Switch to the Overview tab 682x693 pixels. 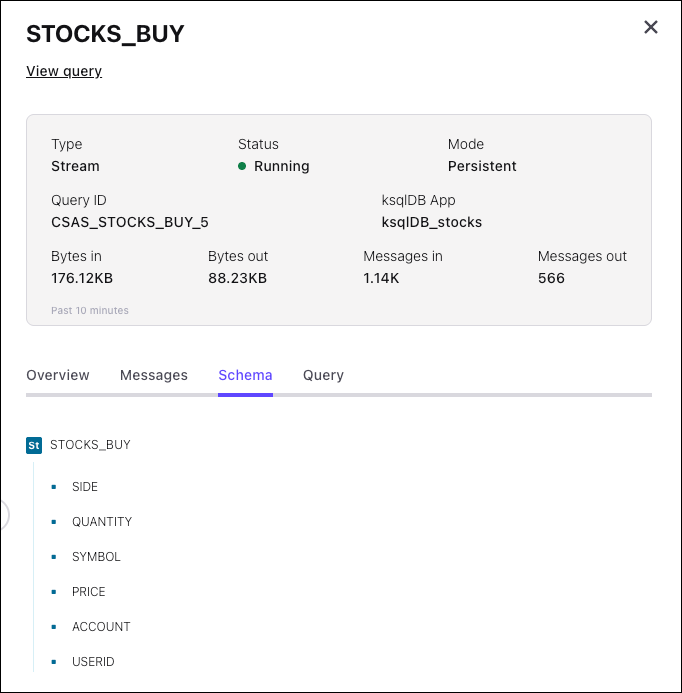click(58, 375)
